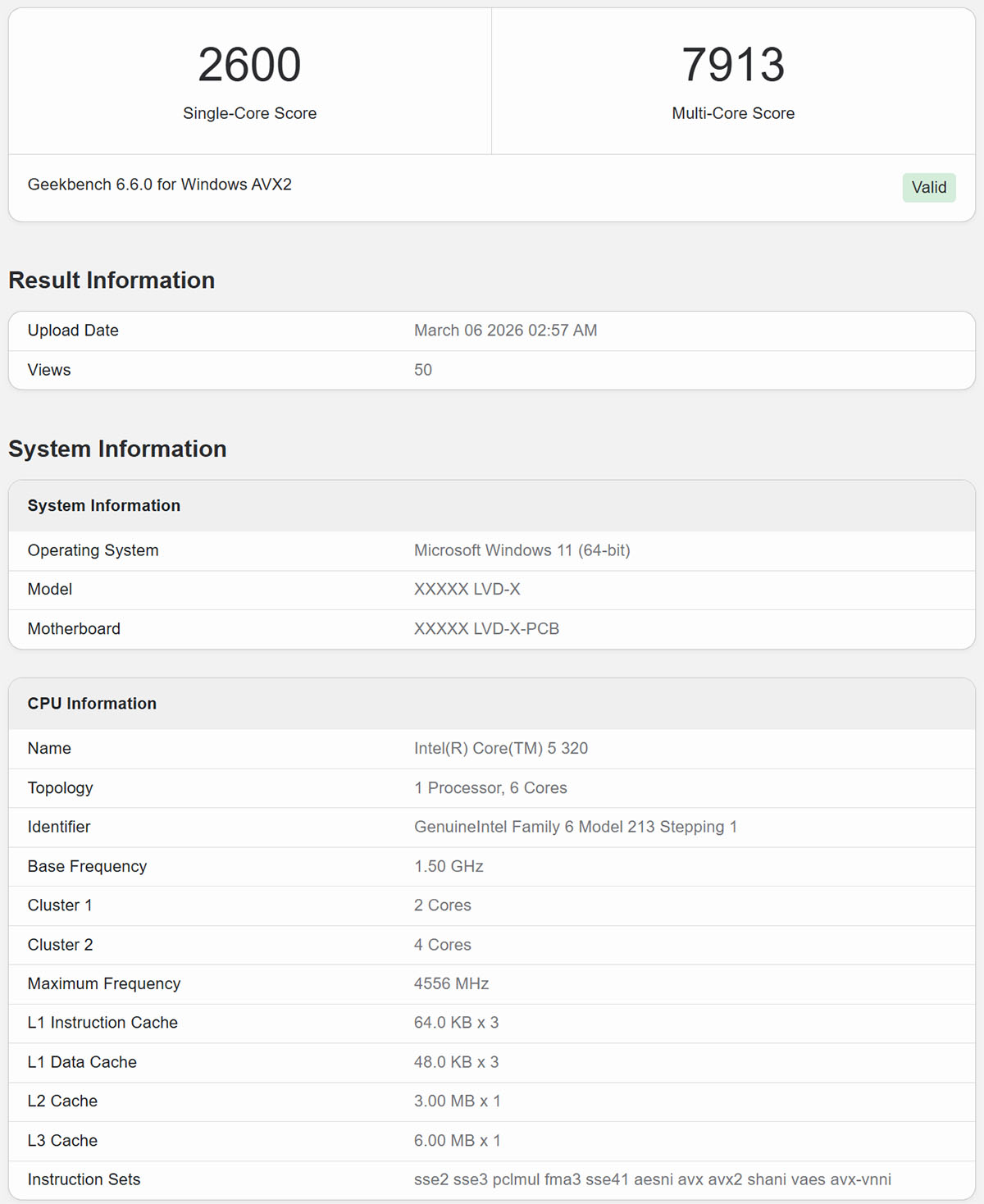Click the Views count value 50
The height and width of the screenshot is (1204, 984).
(422, 370)
